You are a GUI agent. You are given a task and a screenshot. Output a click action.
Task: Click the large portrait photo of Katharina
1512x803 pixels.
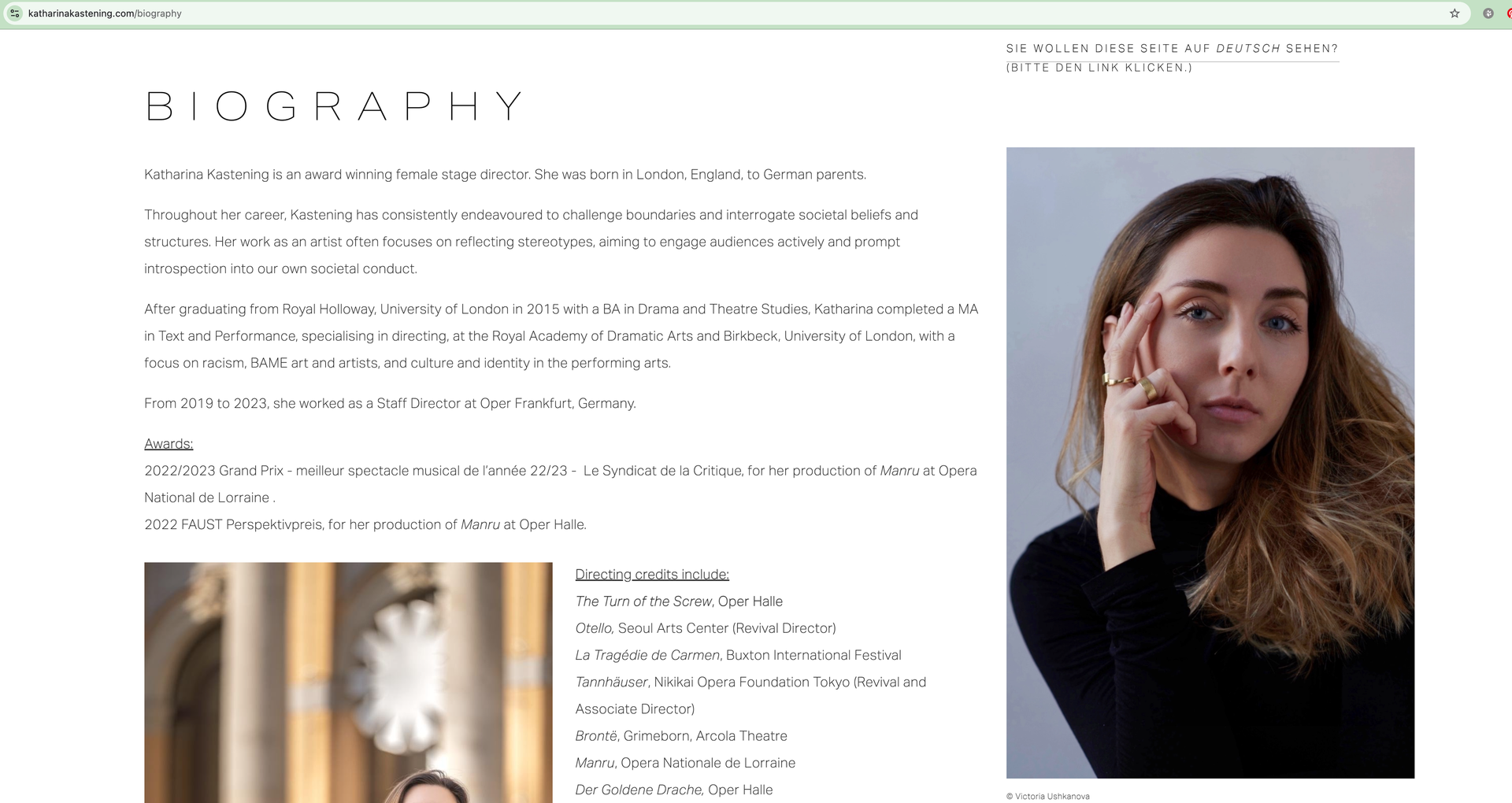click(1210, 463)
